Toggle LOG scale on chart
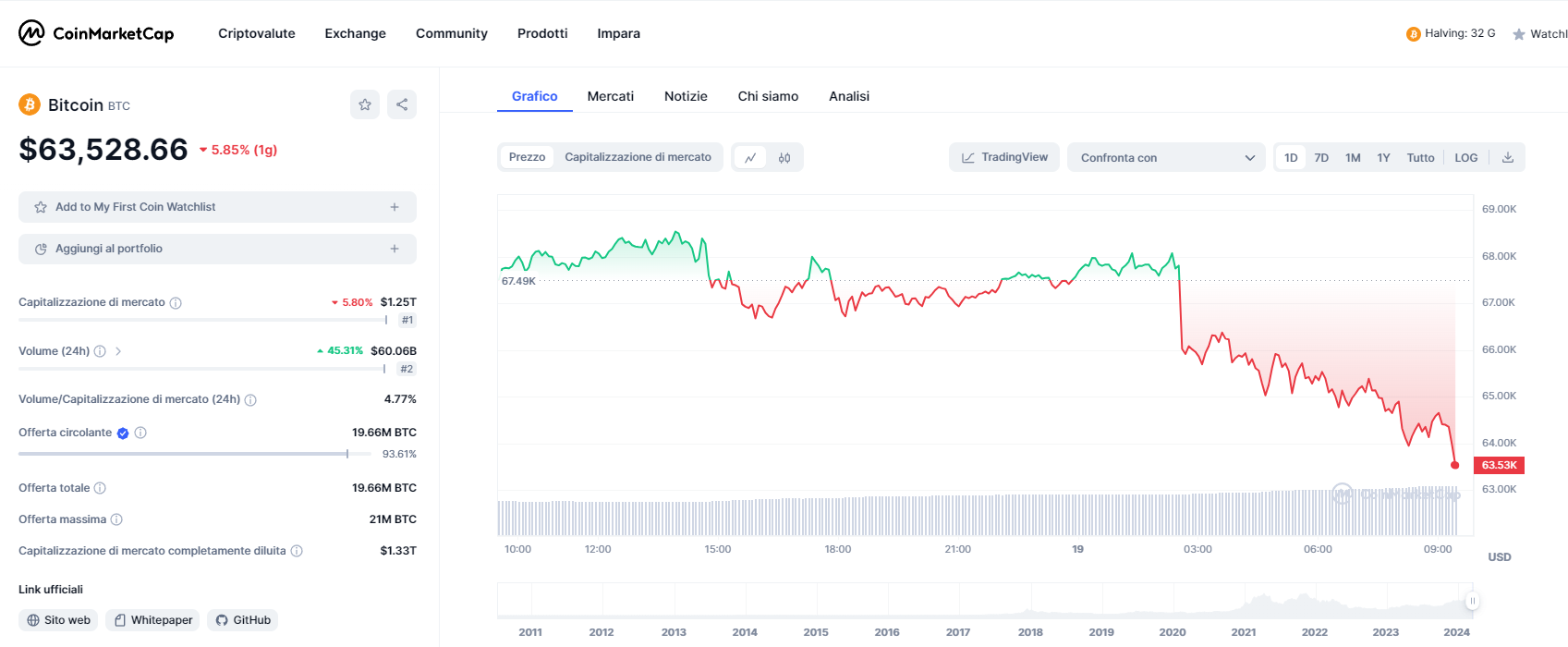The image size is (1568, 647). [x=1465, y=158]
